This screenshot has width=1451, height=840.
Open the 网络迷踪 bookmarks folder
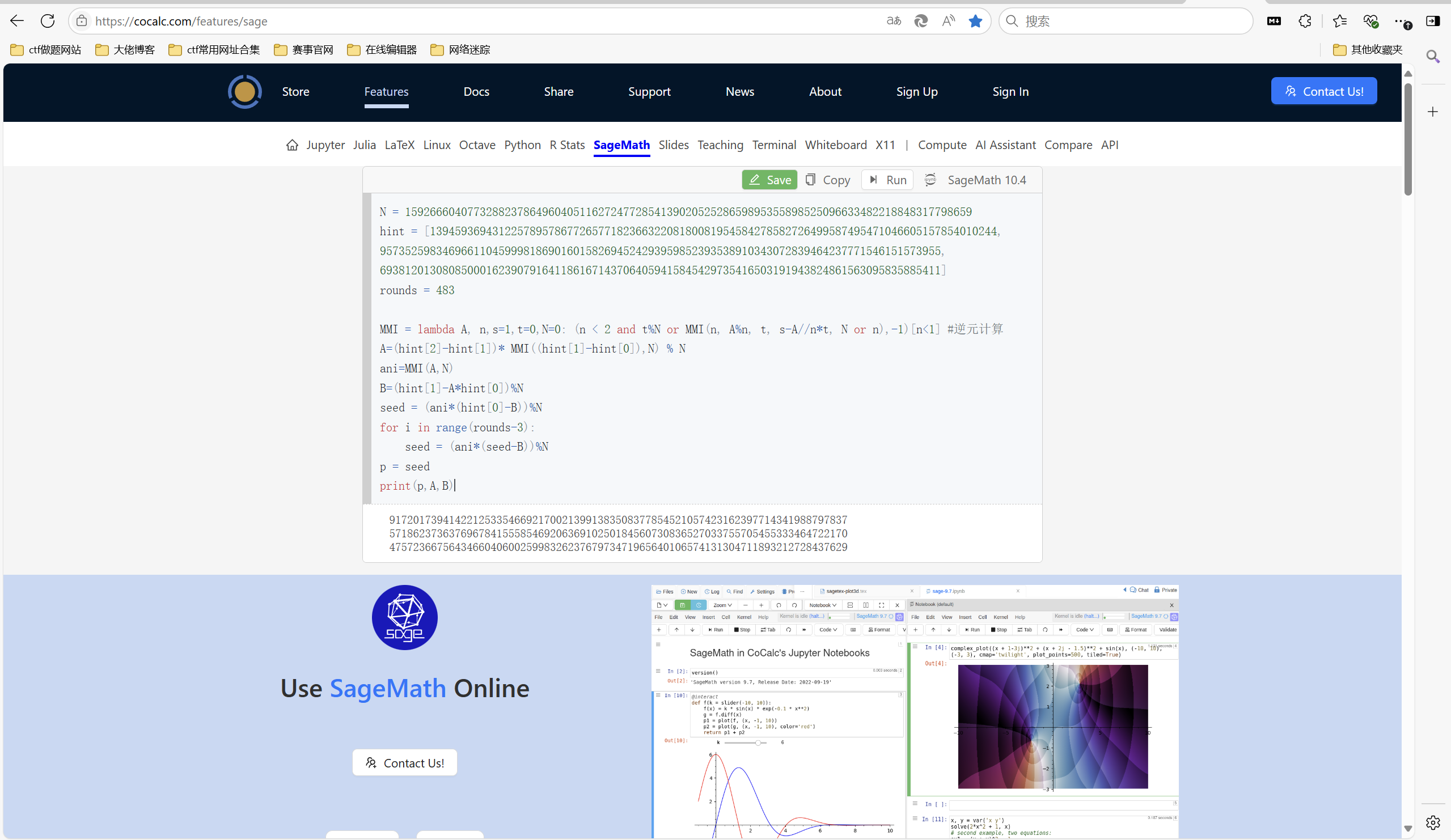[x=460, y=49]
